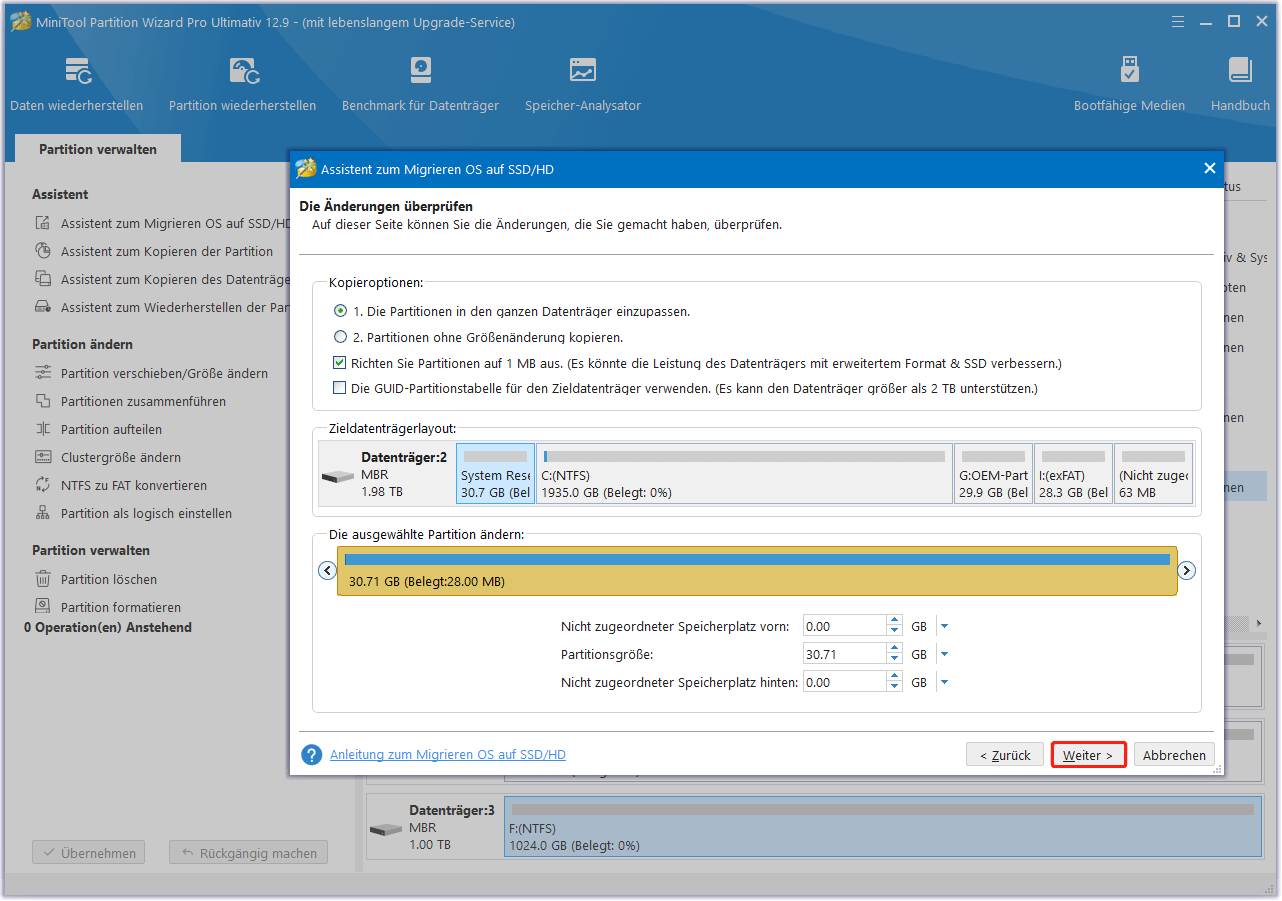Click Partition aufteilen icon
Viewport: 1282px width, 901px height.
pos(43,430)
